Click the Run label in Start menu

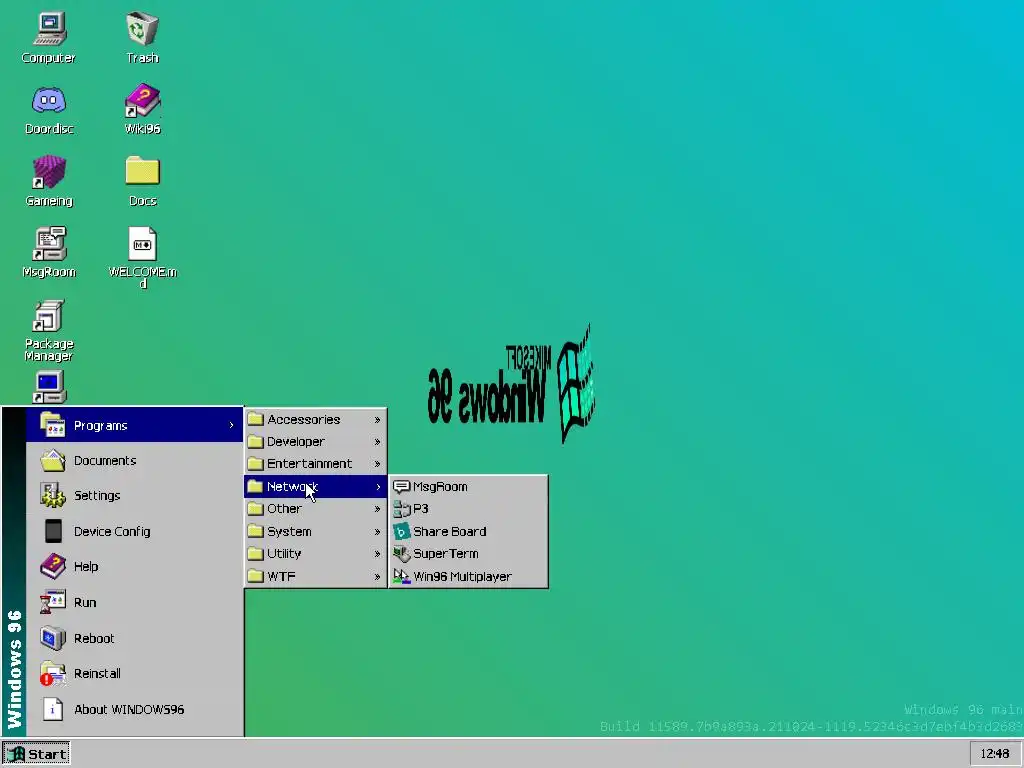(85, 602)
